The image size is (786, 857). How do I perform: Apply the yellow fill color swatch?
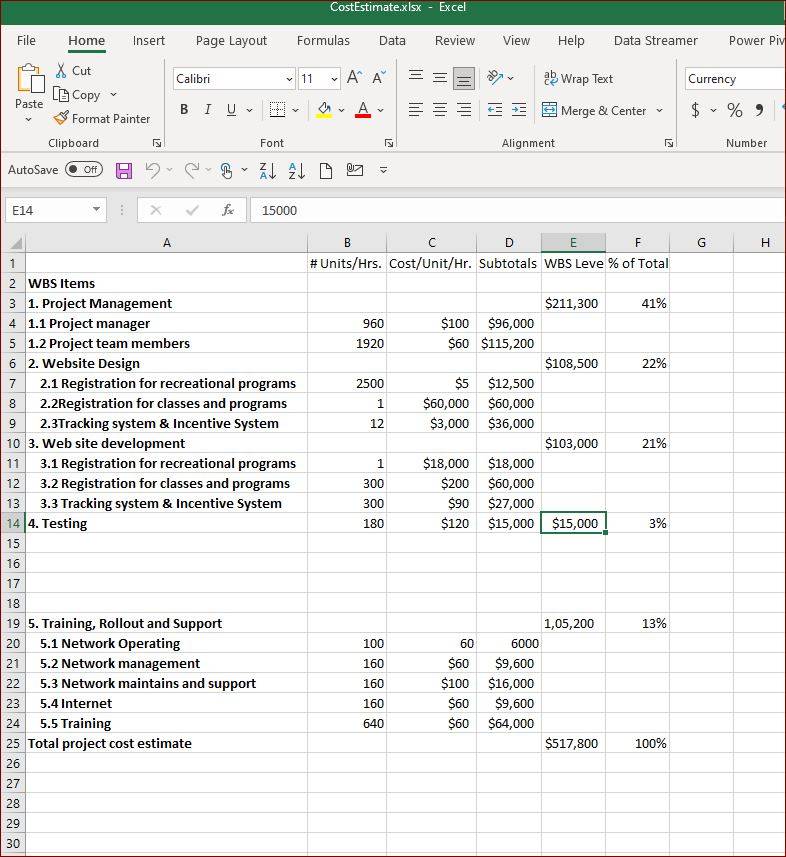(324, 110)
